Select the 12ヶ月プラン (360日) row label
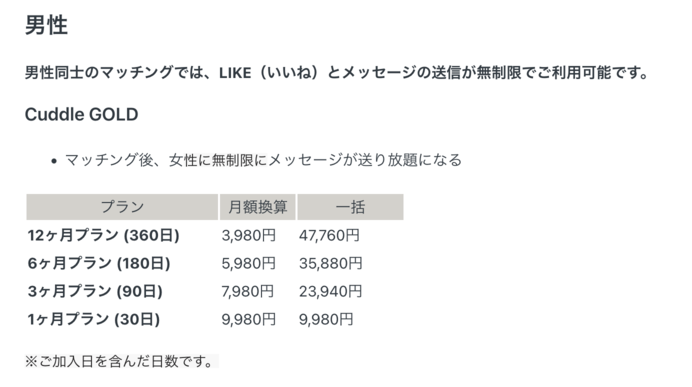This screenshot has width=692, height=387. coord(103,235)
